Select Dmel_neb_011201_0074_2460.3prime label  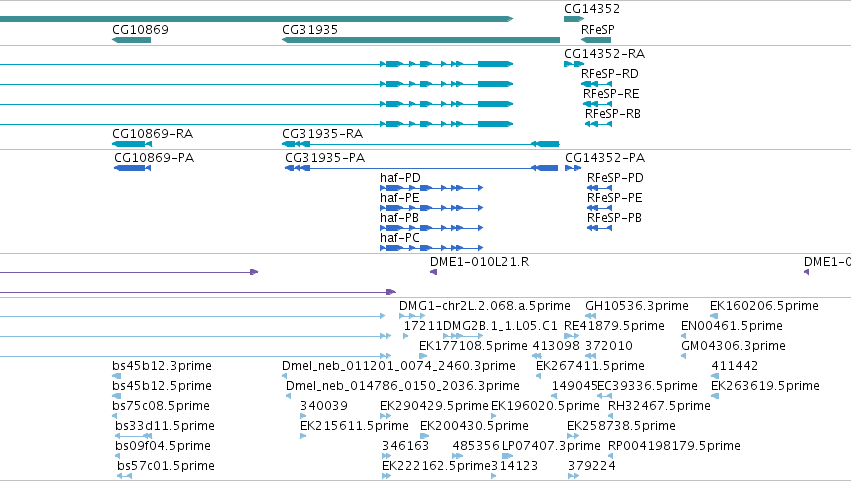coord(399,366)
